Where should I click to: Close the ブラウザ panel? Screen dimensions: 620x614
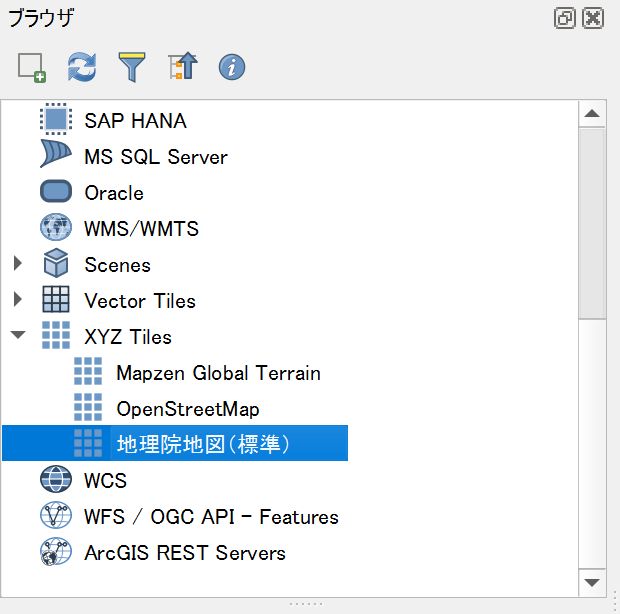click(593, 19)
